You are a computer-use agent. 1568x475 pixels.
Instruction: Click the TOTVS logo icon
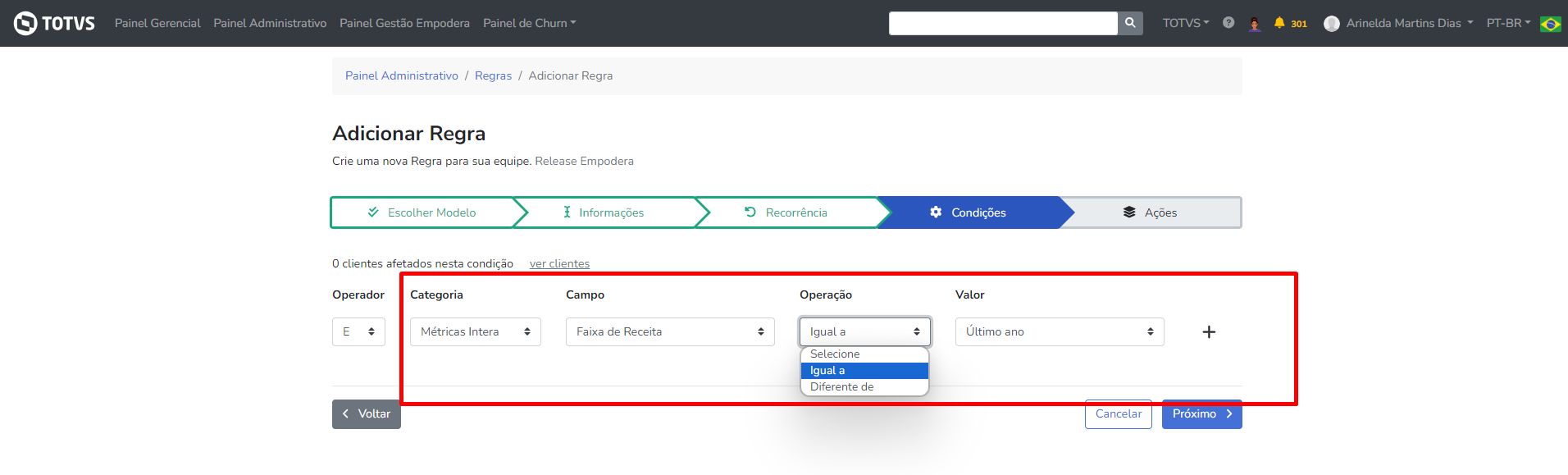(25, 23)
